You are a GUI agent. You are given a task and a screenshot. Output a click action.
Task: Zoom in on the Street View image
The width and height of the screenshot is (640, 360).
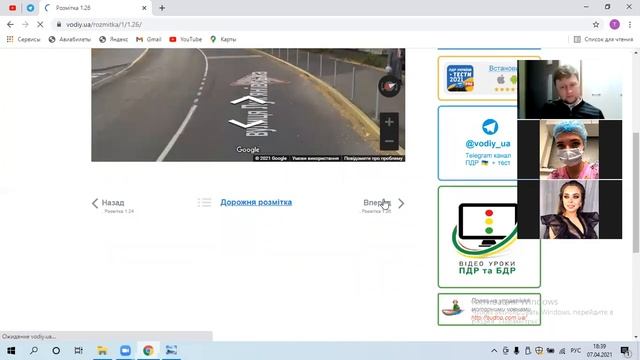click(389, 122)
